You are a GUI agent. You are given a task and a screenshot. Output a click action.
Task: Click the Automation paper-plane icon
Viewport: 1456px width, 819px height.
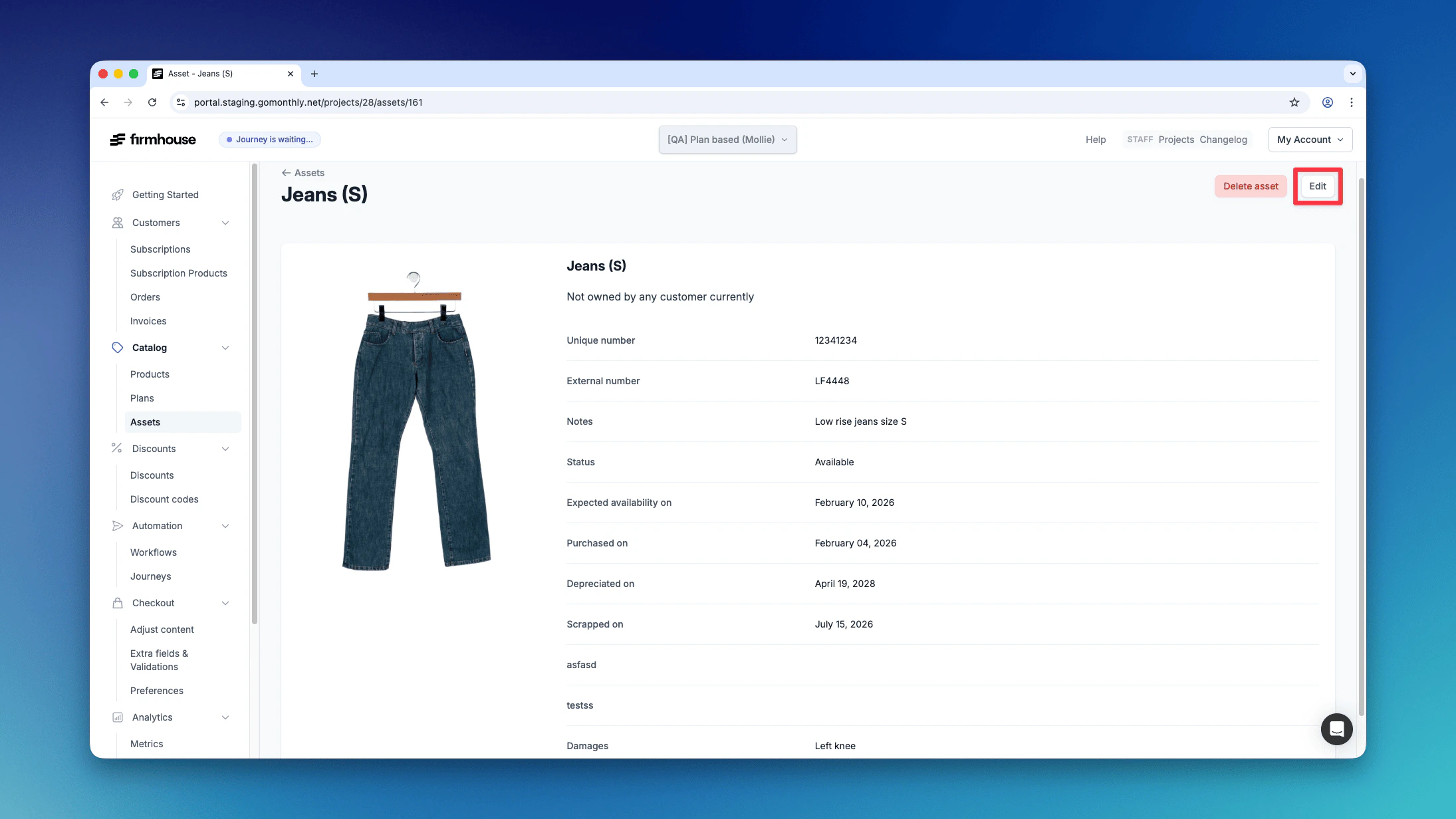tap(118, 526)
